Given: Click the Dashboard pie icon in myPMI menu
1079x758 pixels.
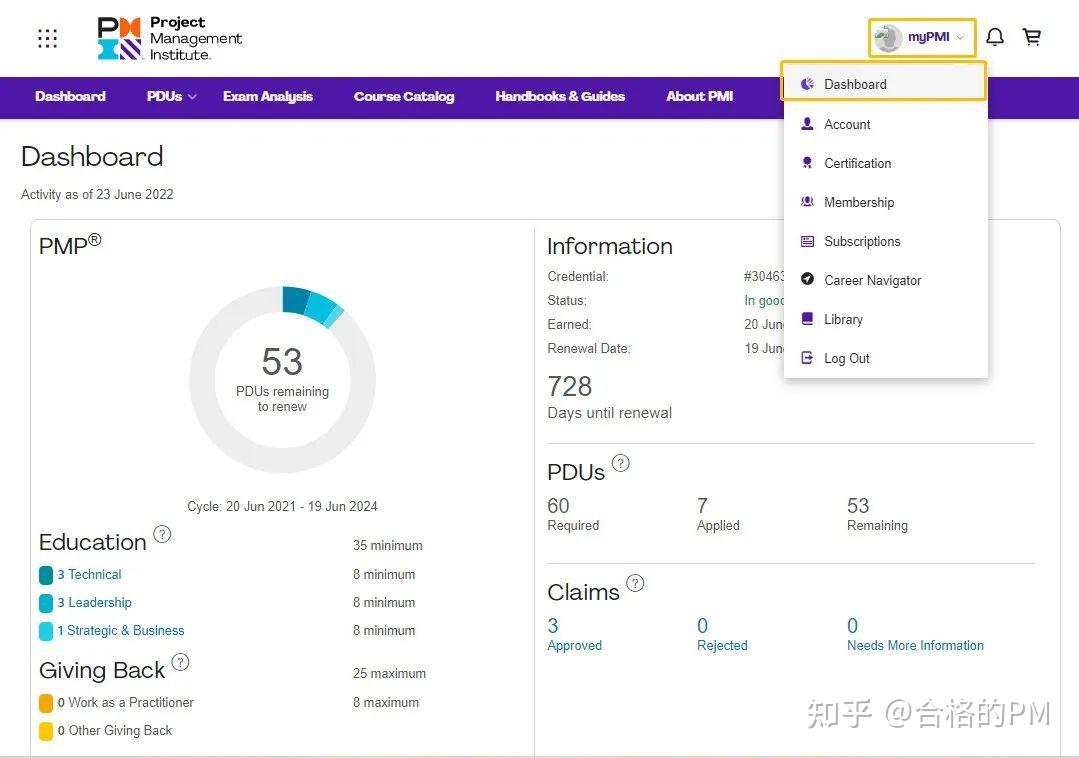Looking at the screenshot, I should point(807,84).
